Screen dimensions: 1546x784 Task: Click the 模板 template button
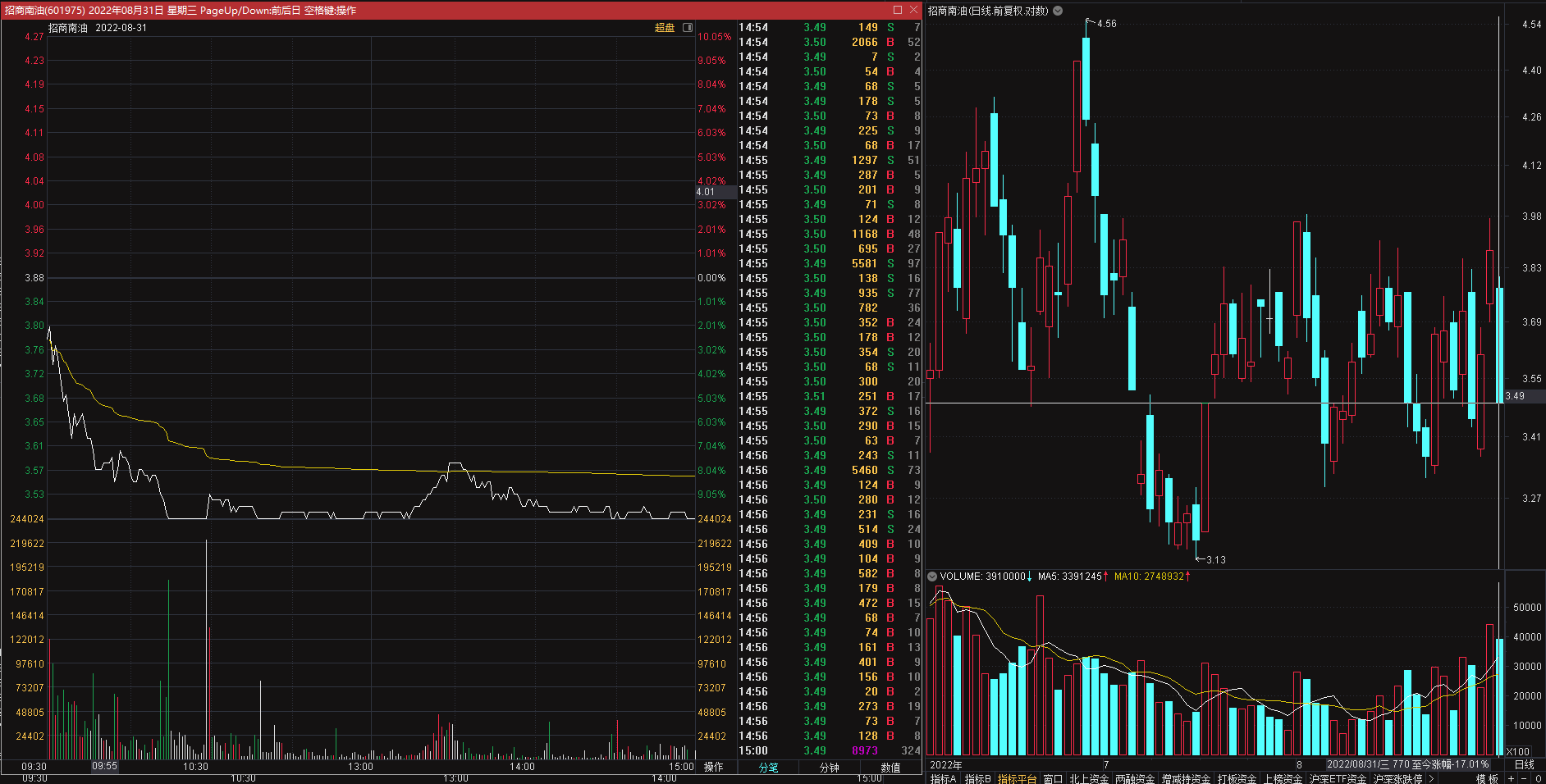pyautogui.click(x=1487, y=778)
